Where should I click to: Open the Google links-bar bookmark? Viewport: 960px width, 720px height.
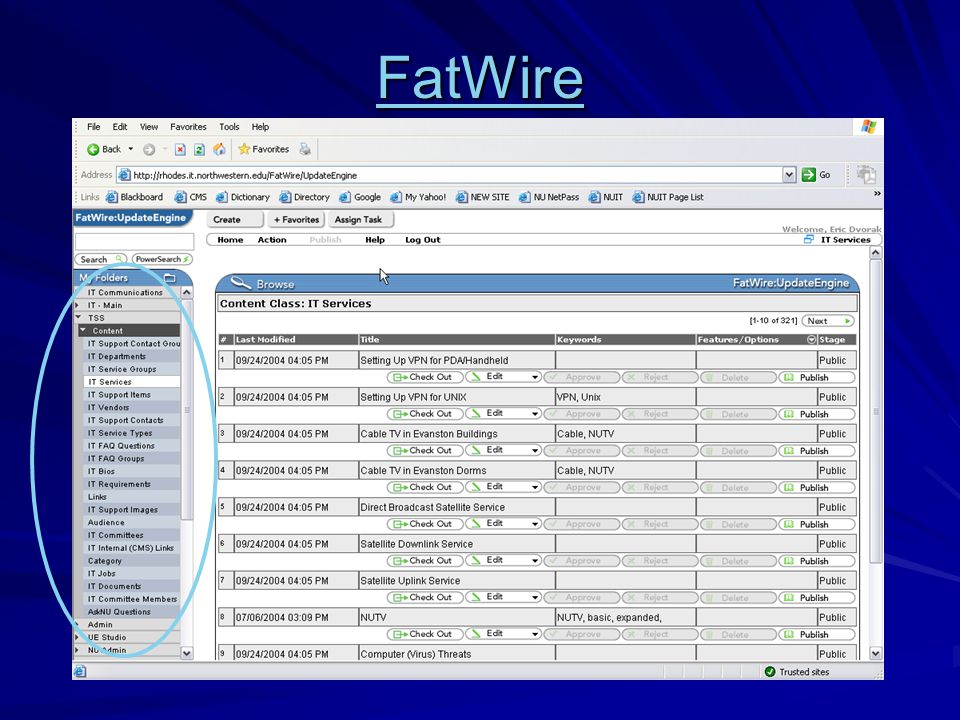[x=361, y=197]
